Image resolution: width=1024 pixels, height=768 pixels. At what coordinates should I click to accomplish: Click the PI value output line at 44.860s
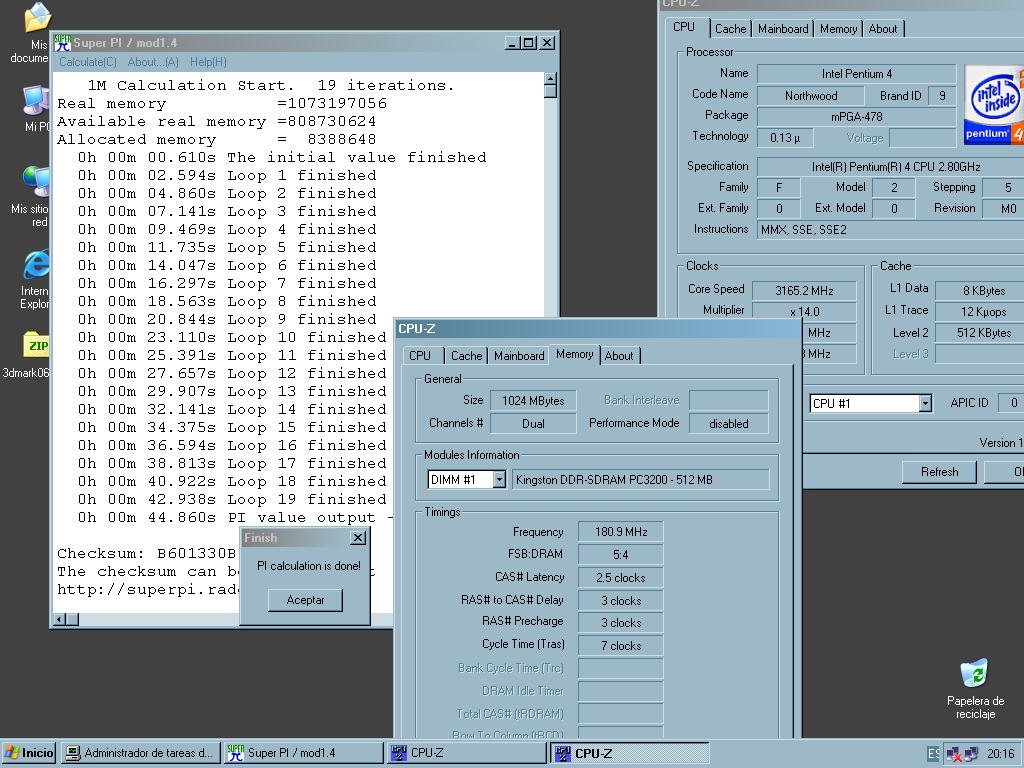(x=234, y=517)
